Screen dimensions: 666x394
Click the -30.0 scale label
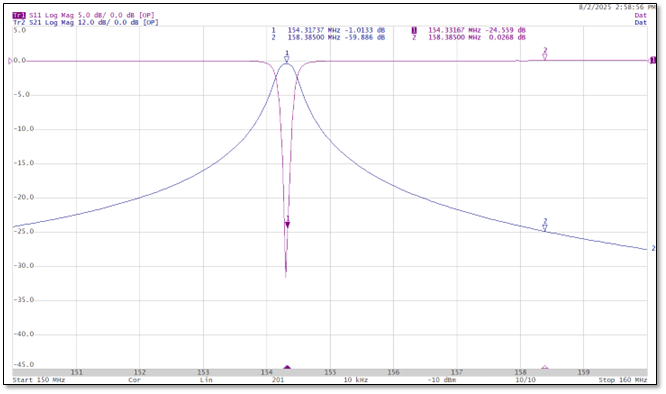[x=23, y=266]
